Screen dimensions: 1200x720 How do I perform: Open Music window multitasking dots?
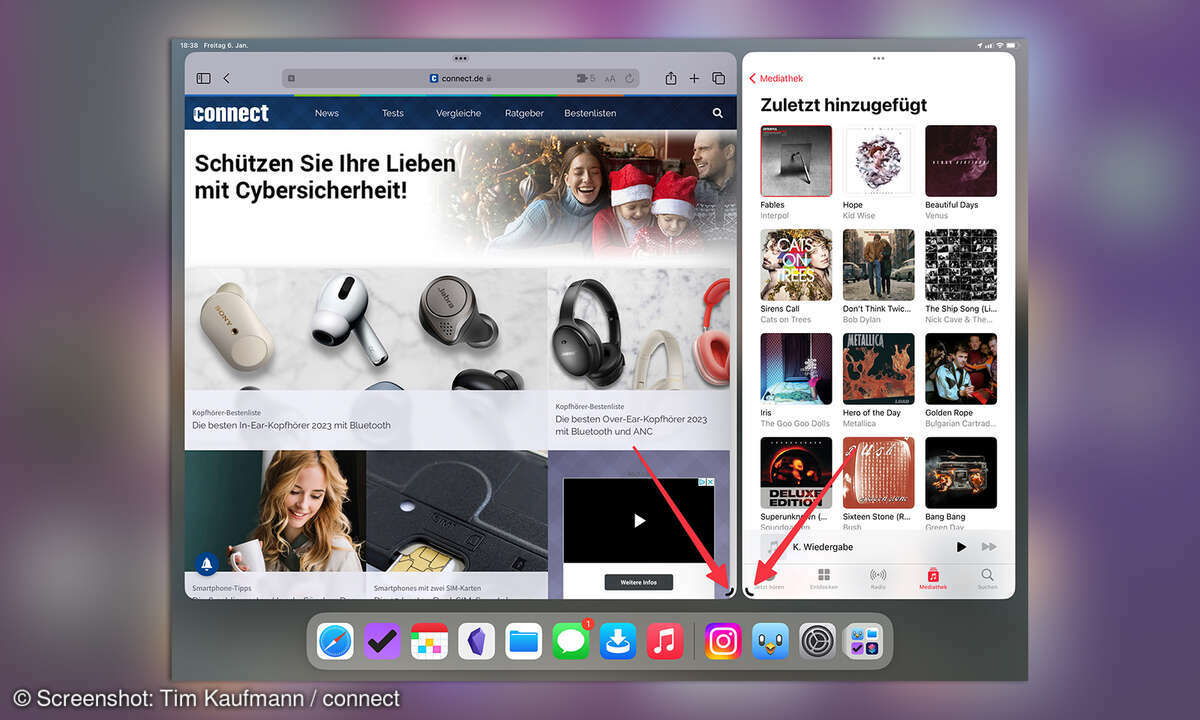coord(878,59)
